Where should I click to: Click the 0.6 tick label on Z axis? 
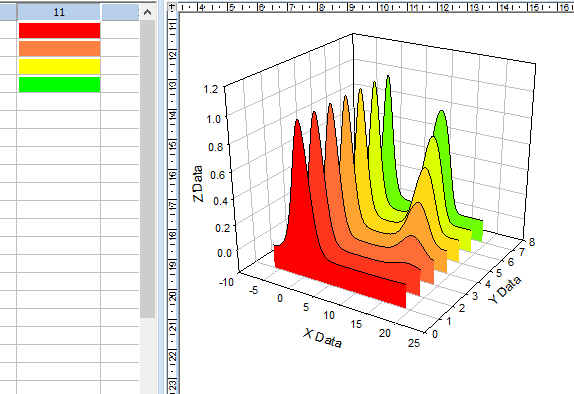(x=217, y=175)
